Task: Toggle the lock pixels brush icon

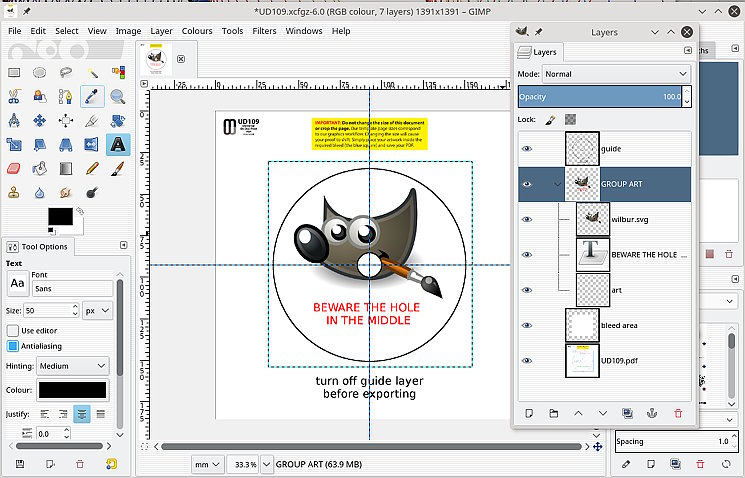Action: [550, 120]
